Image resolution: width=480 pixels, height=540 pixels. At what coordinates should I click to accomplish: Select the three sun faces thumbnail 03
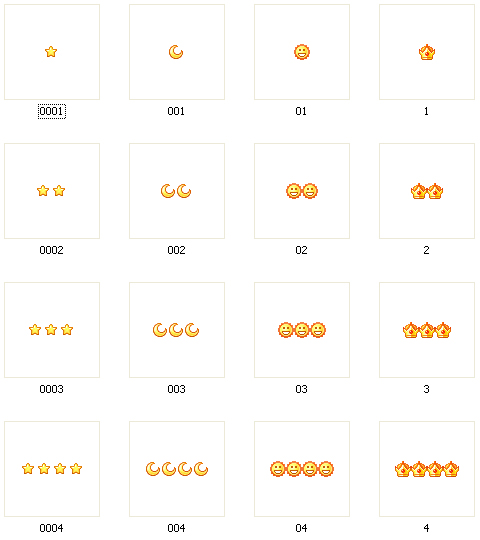(x=302, y=330)
